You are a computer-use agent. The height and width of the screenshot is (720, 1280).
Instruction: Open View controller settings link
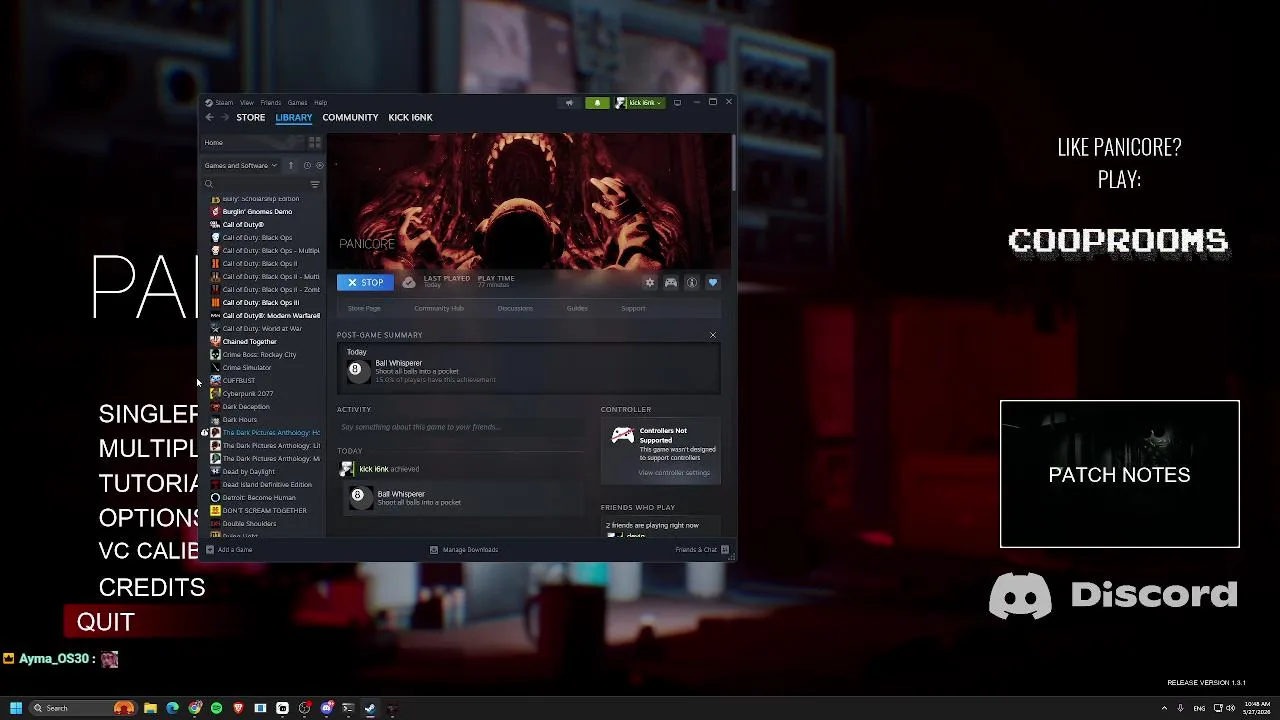click(674, 472)
